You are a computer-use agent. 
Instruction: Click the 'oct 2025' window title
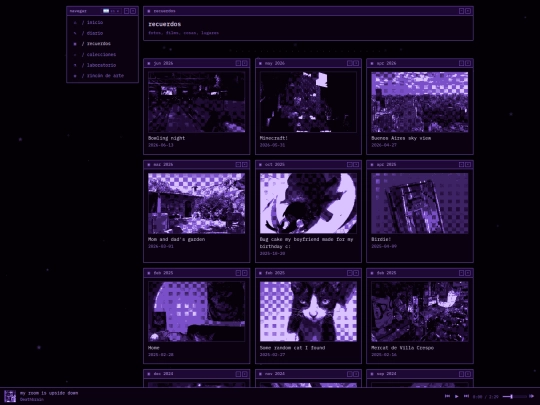[x=275, y=165]
